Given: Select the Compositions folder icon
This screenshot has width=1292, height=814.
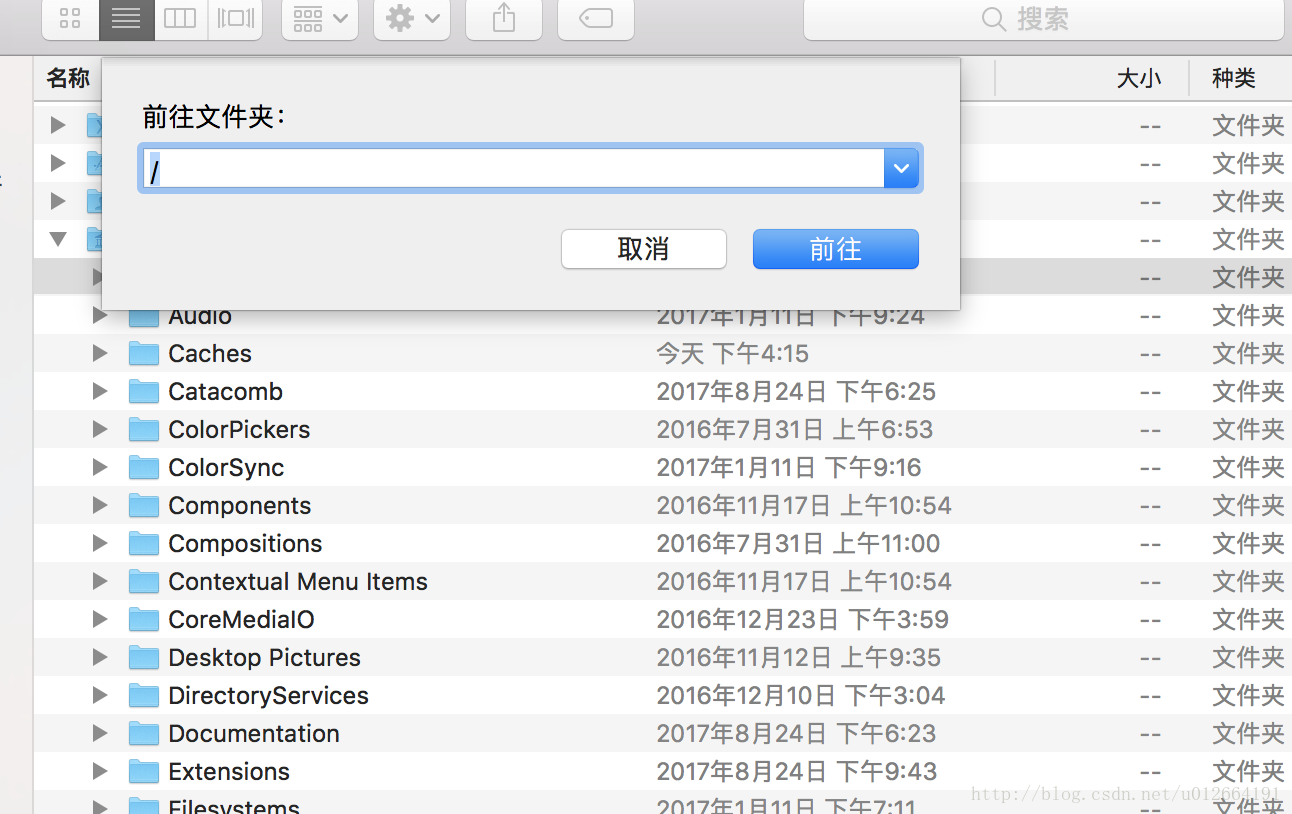Looking at the screenshot, I should 144,543.
